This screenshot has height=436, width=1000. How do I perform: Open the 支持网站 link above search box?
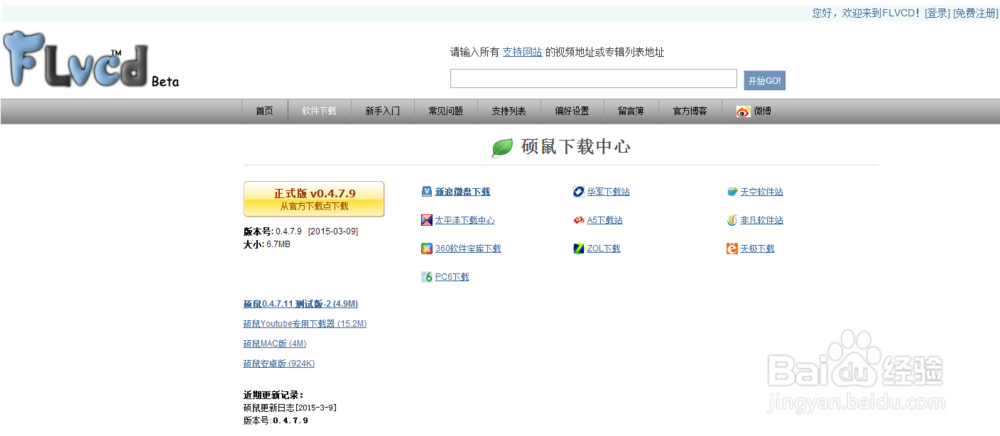pos(522,52)
